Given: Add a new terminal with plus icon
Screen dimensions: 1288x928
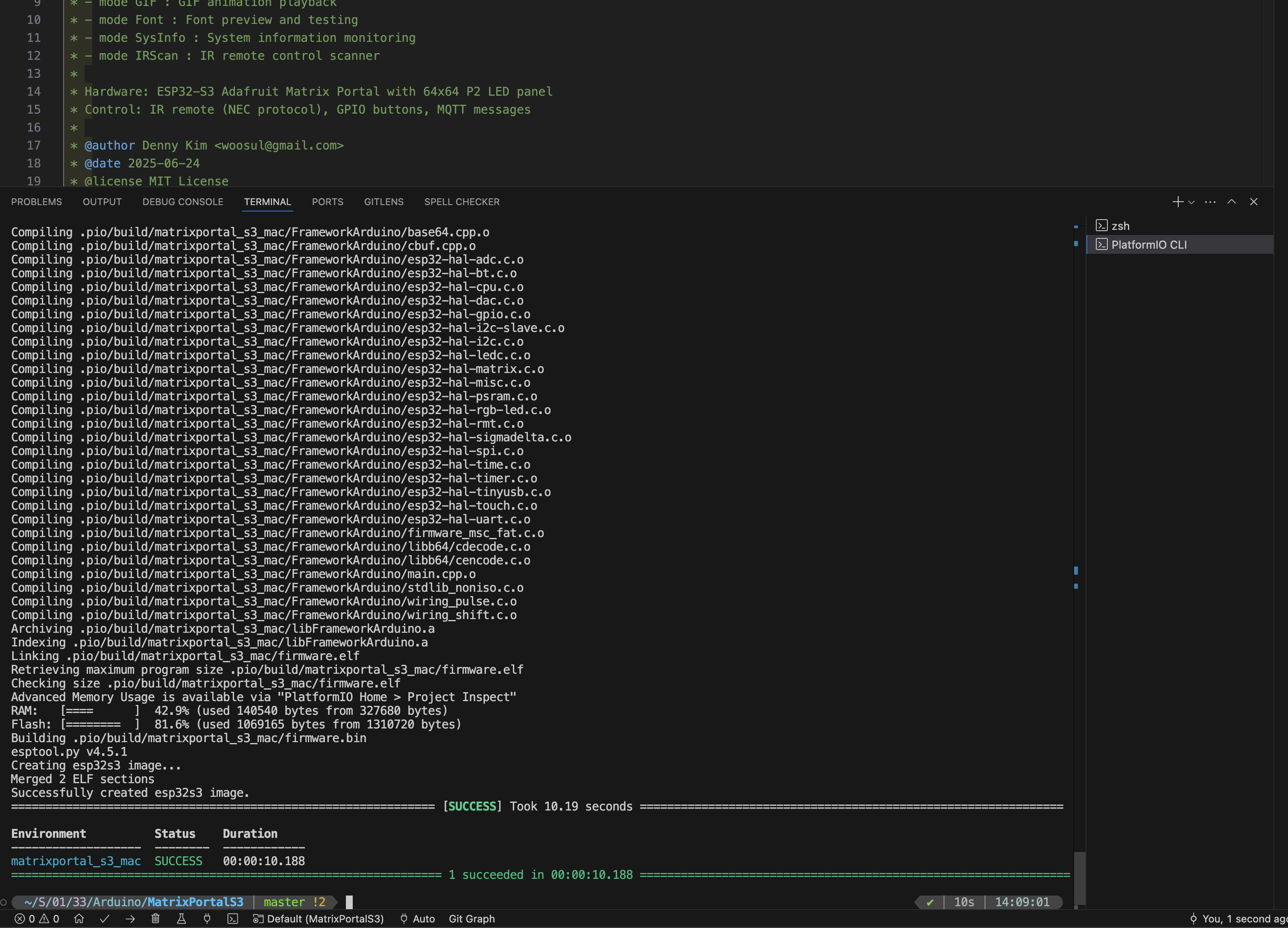Looking at the screenshot, I should coord(1177,202).
